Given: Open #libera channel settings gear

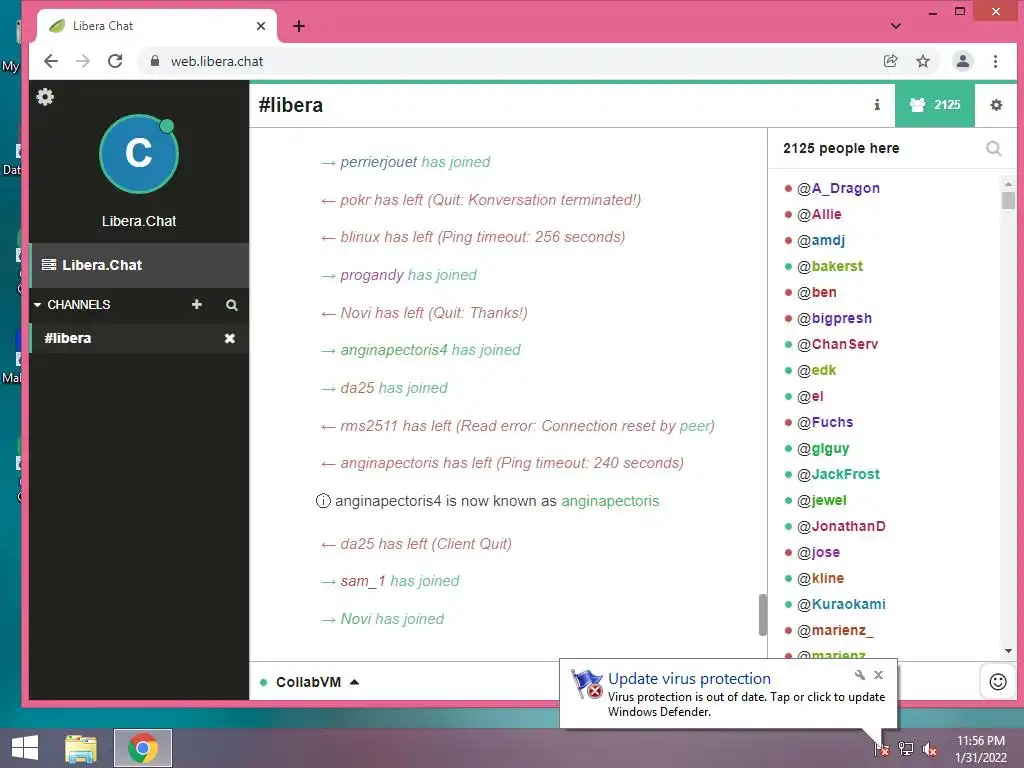Looking at the screenshot, I should (996, 104).
